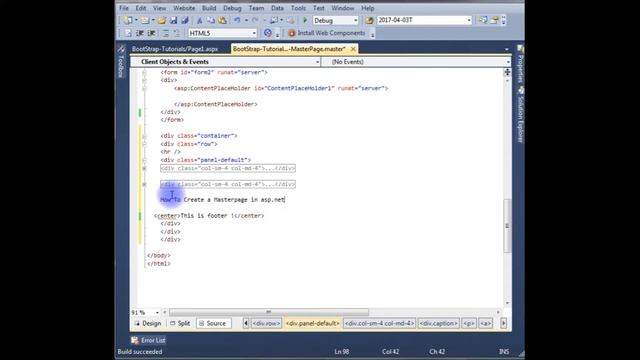Select the <div.row> breadcrumb tag
This screenshot has height=360, width=640.
click(266, 323)
